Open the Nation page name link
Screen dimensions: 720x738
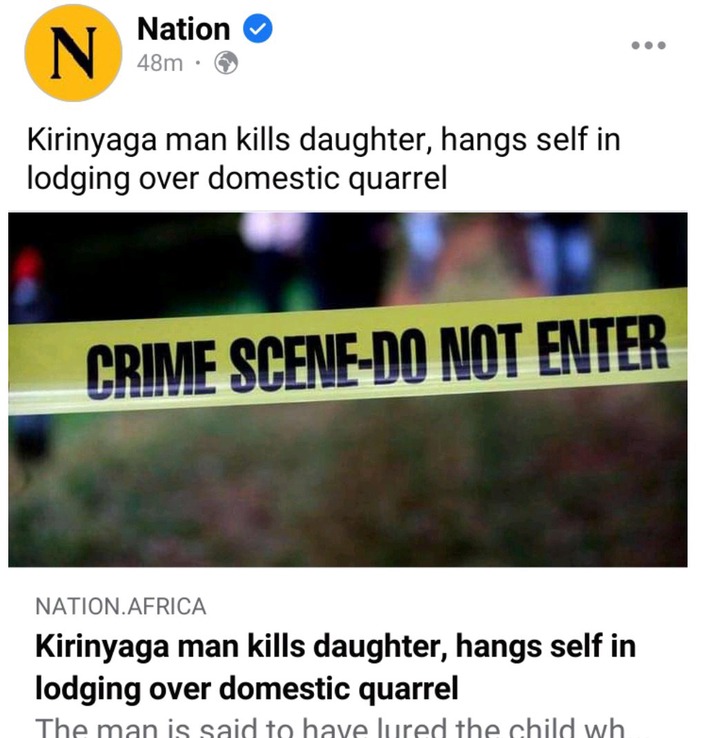click(184, 29)
